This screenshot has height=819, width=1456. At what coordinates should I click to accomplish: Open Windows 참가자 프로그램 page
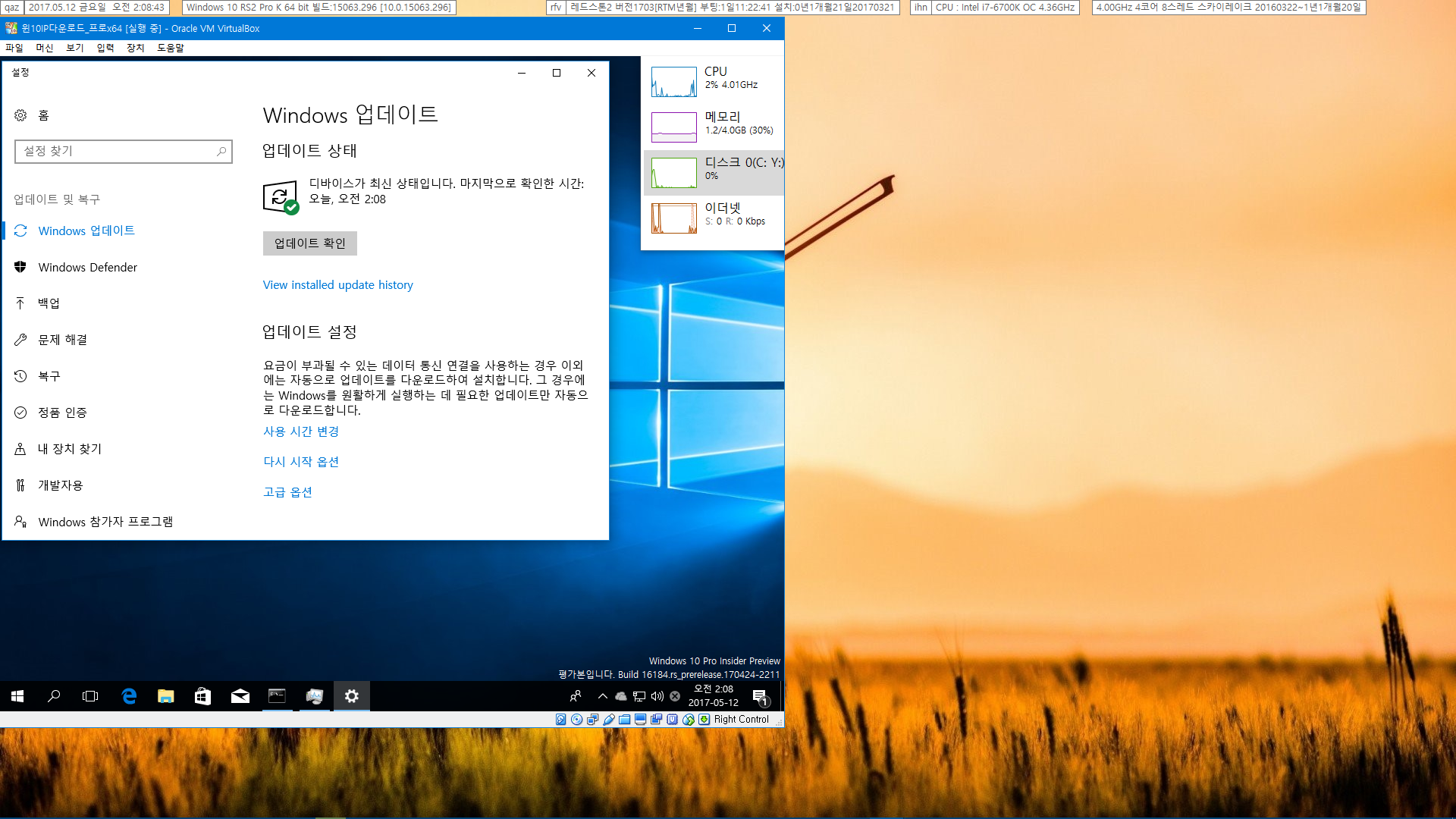click(x=105, y=522)
